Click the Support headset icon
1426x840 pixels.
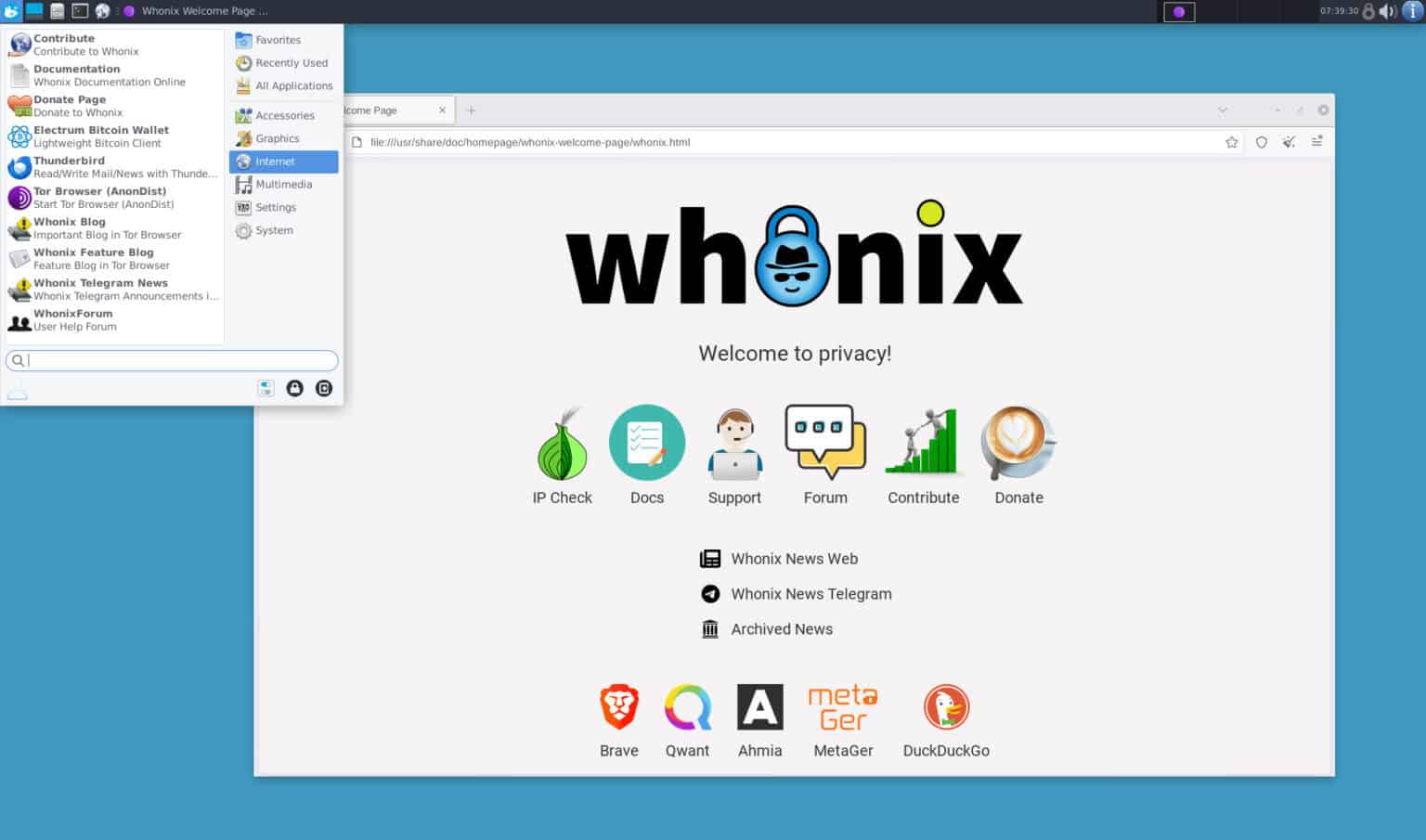point(734,443)
